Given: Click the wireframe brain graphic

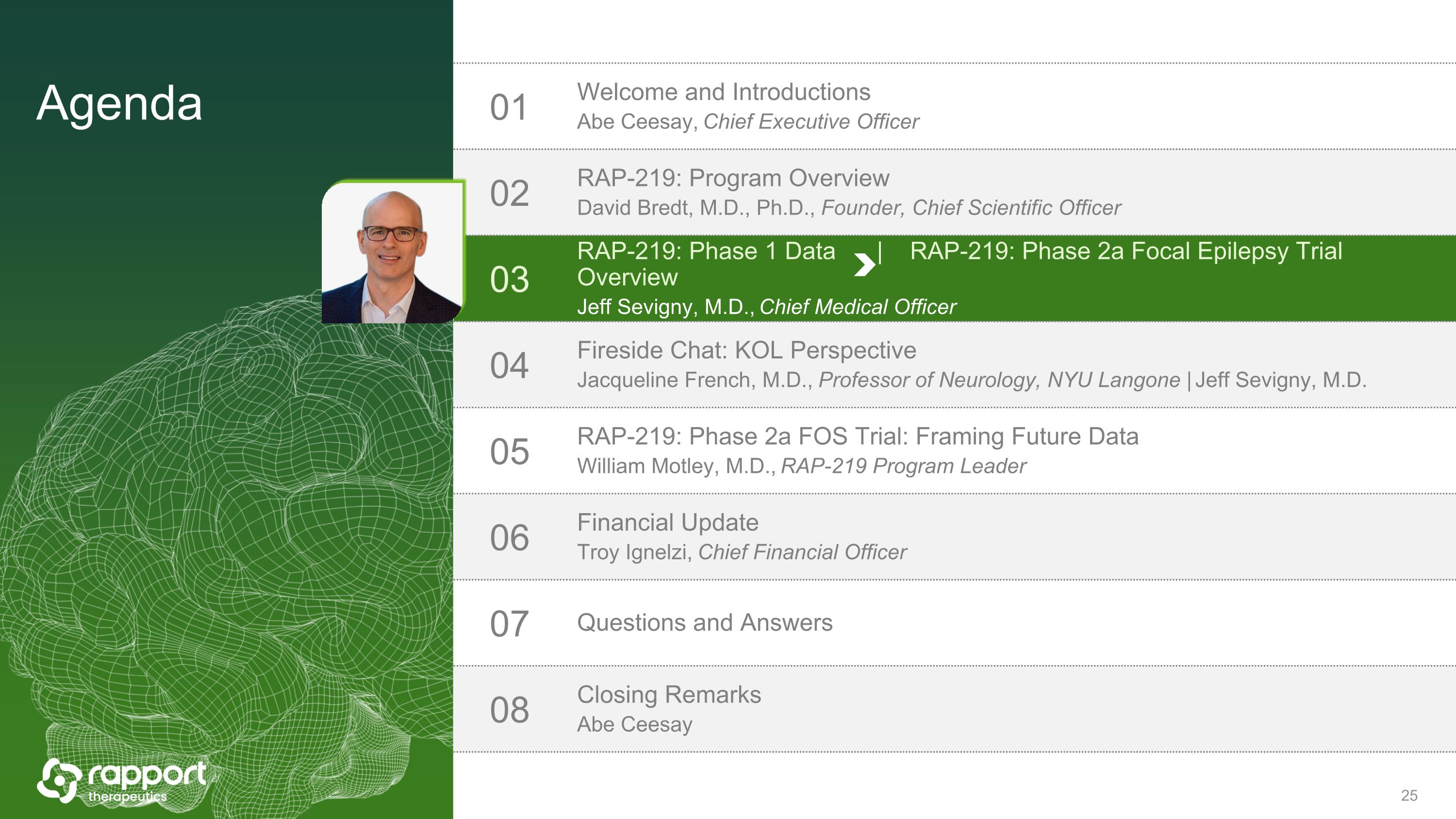Looking at the screenshot, I should pyautogui.click(x=226, y=537).
